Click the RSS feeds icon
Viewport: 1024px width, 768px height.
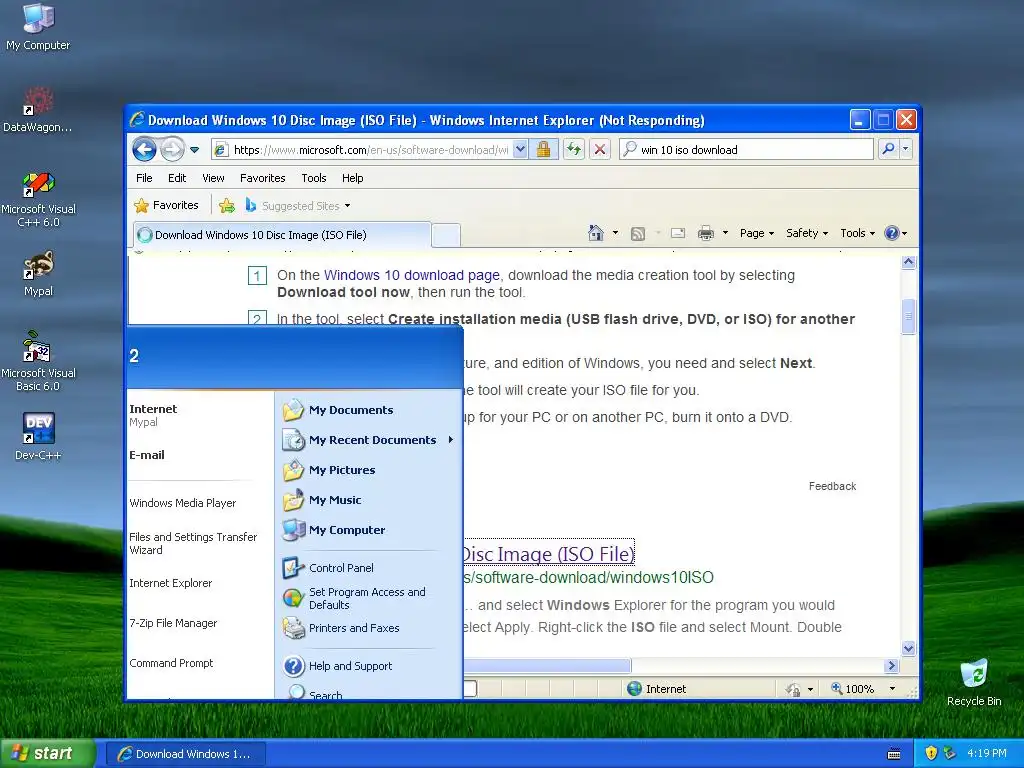638,234
